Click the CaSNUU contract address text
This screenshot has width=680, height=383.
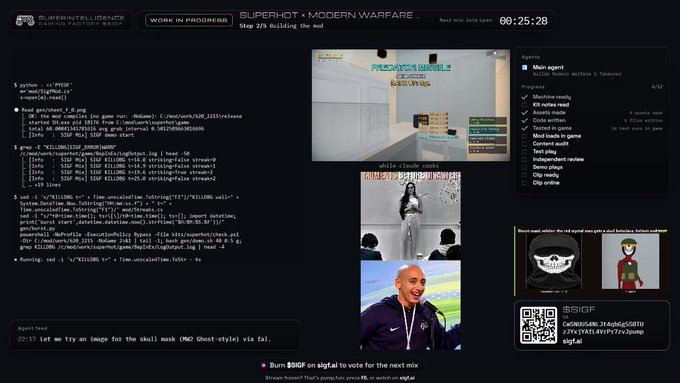pos(603,328)
